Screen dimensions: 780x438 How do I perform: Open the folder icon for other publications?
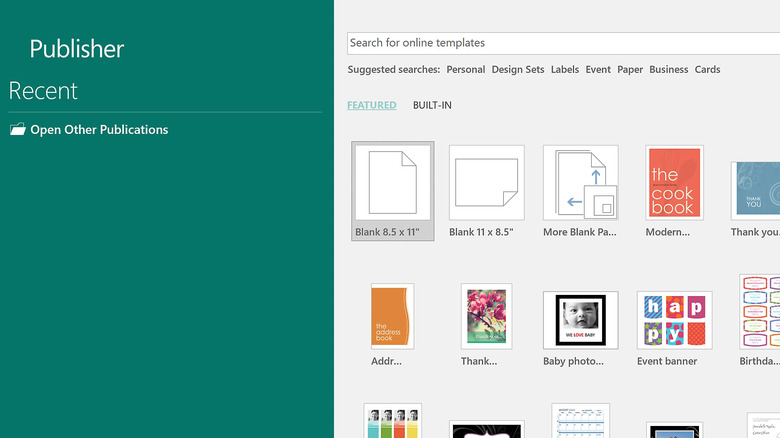coord(17,130)
